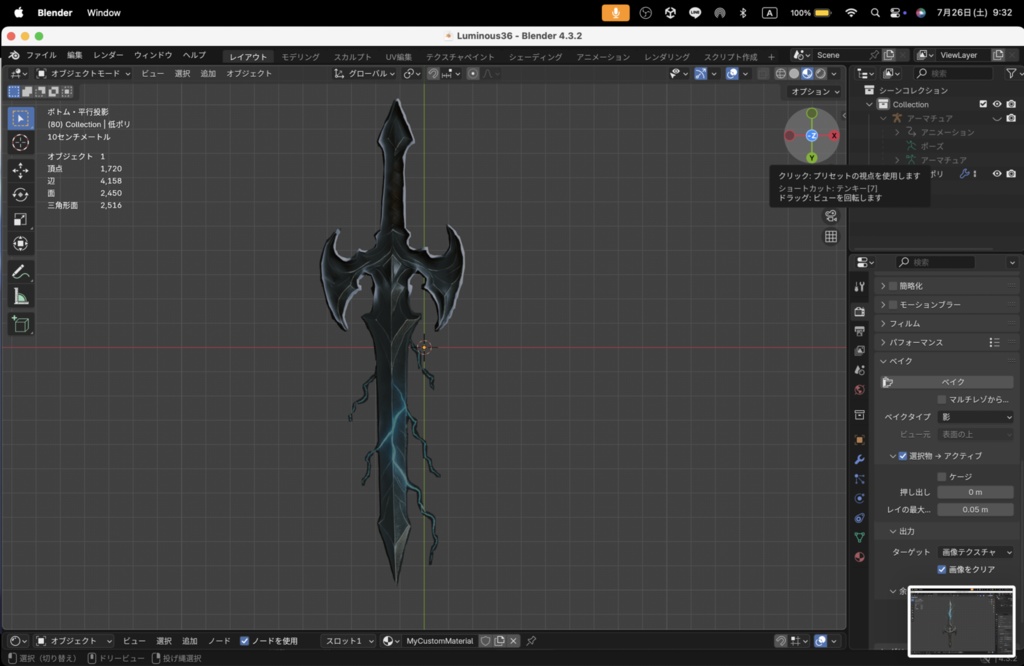Hide the アーマチュア object with its eye toggle
The height and width of the screenshot is (666, 1024).
pos(995,117)
